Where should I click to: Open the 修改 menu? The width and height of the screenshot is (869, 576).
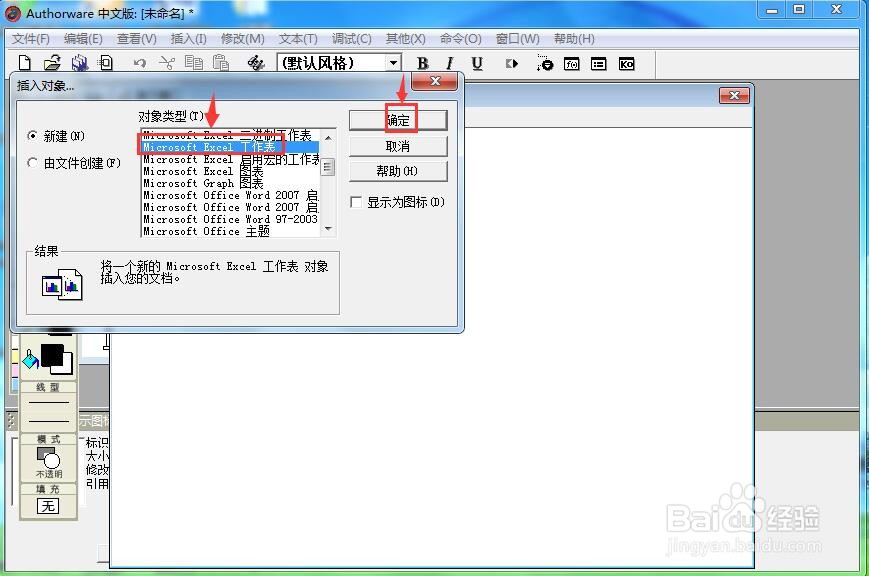tap(243, 39)
